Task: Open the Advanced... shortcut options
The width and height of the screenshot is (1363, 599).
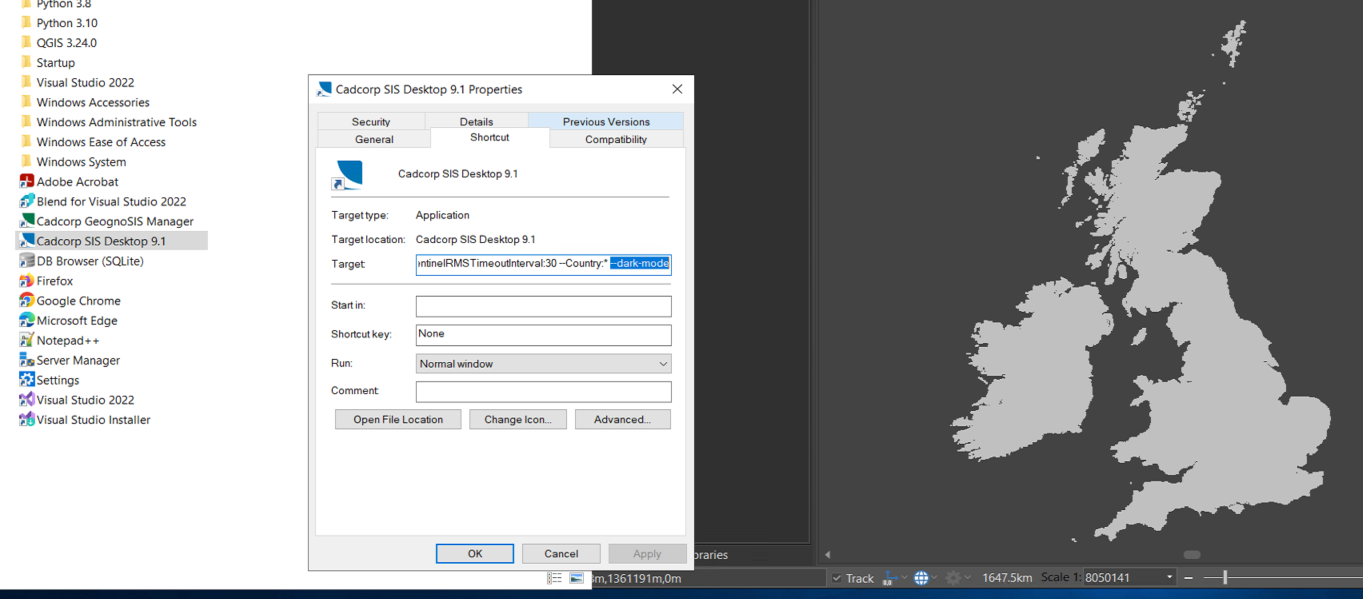Action: tap(622, 420)
